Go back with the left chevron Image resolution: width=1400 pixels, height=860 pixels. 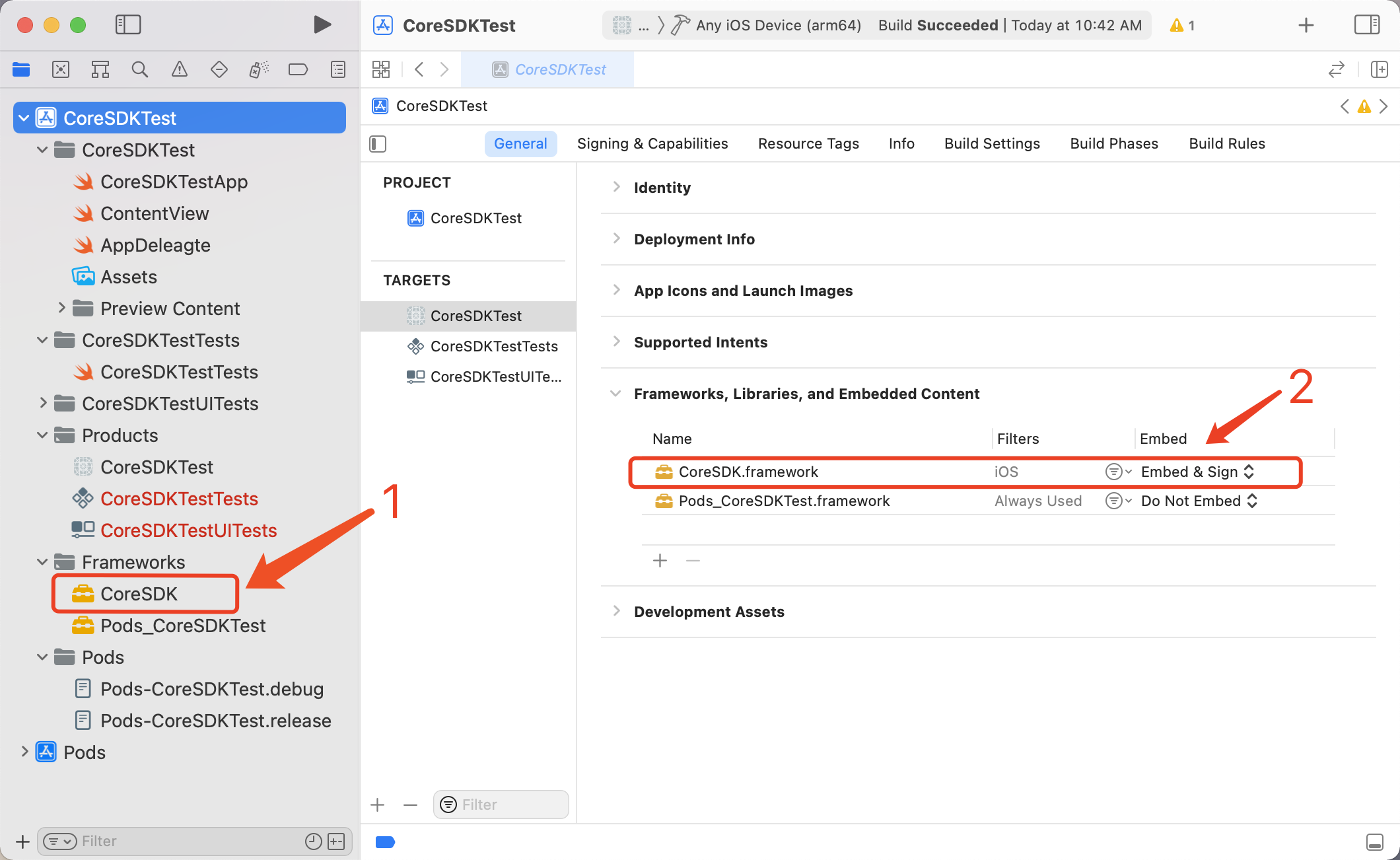coord(419,69)
